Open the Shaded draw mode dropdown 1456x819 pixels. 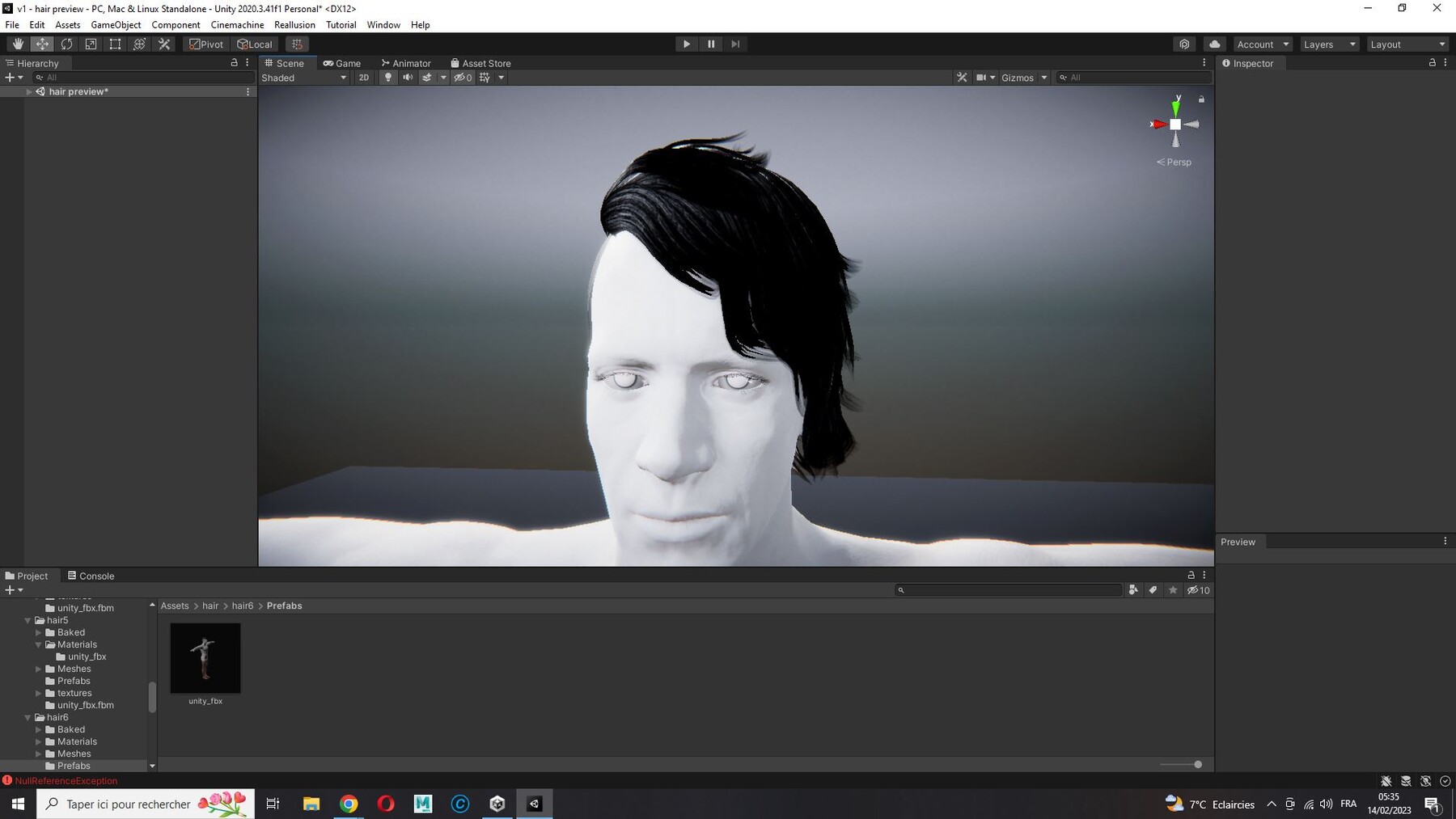click(304, 78)
